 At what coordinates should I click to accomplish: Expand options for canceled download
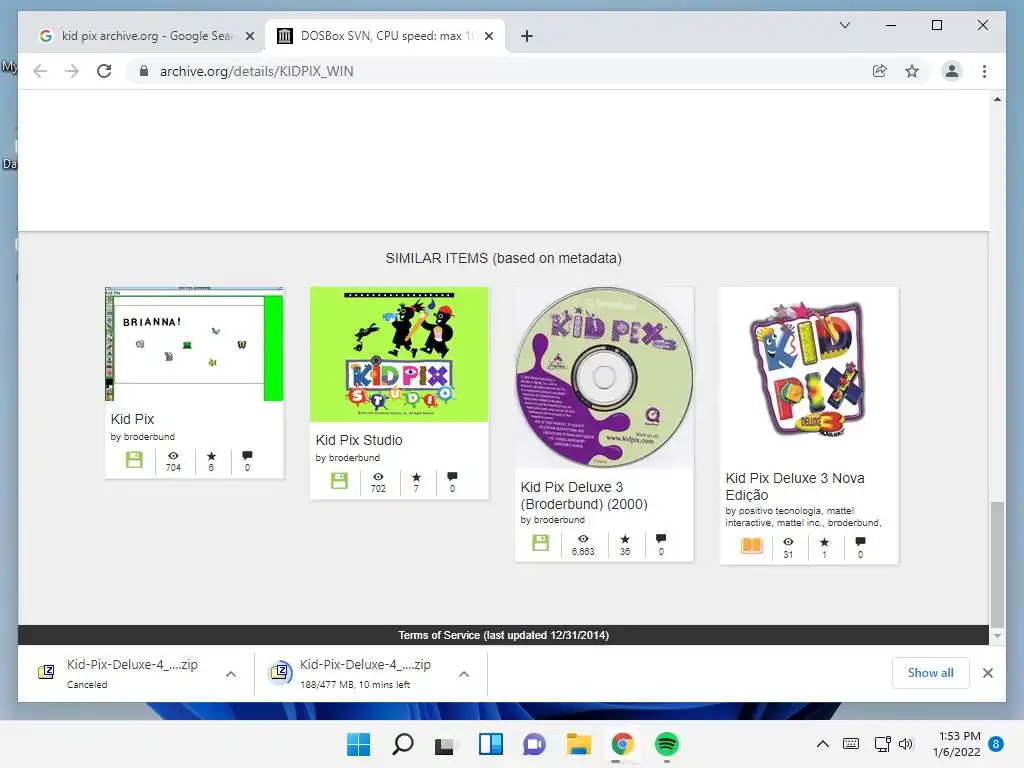(231, 674)
